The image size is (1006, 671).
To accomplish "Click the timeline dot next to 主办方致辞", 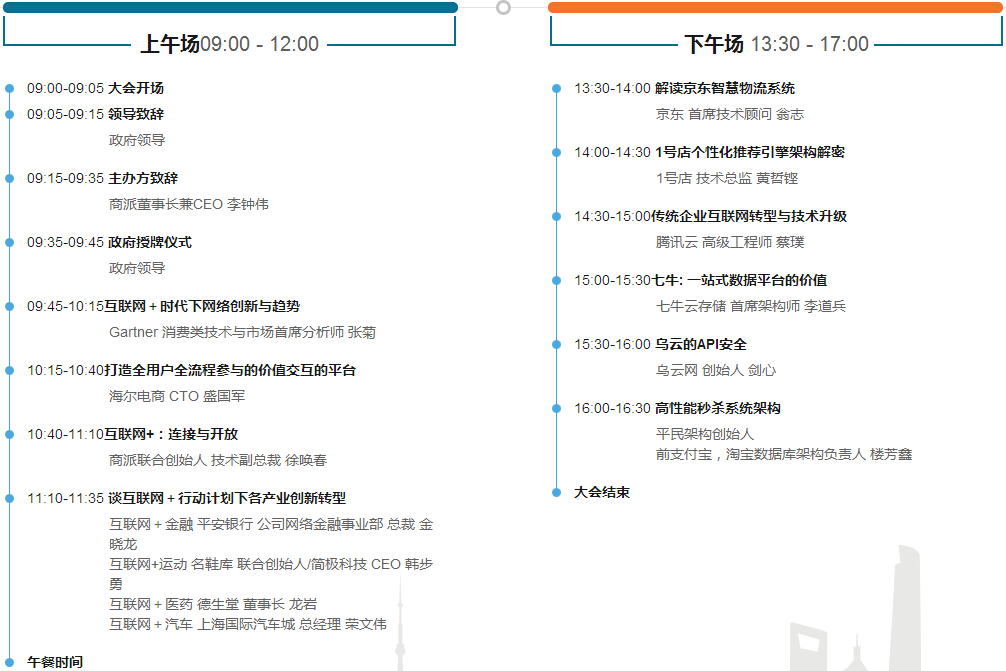I will 9,178.
